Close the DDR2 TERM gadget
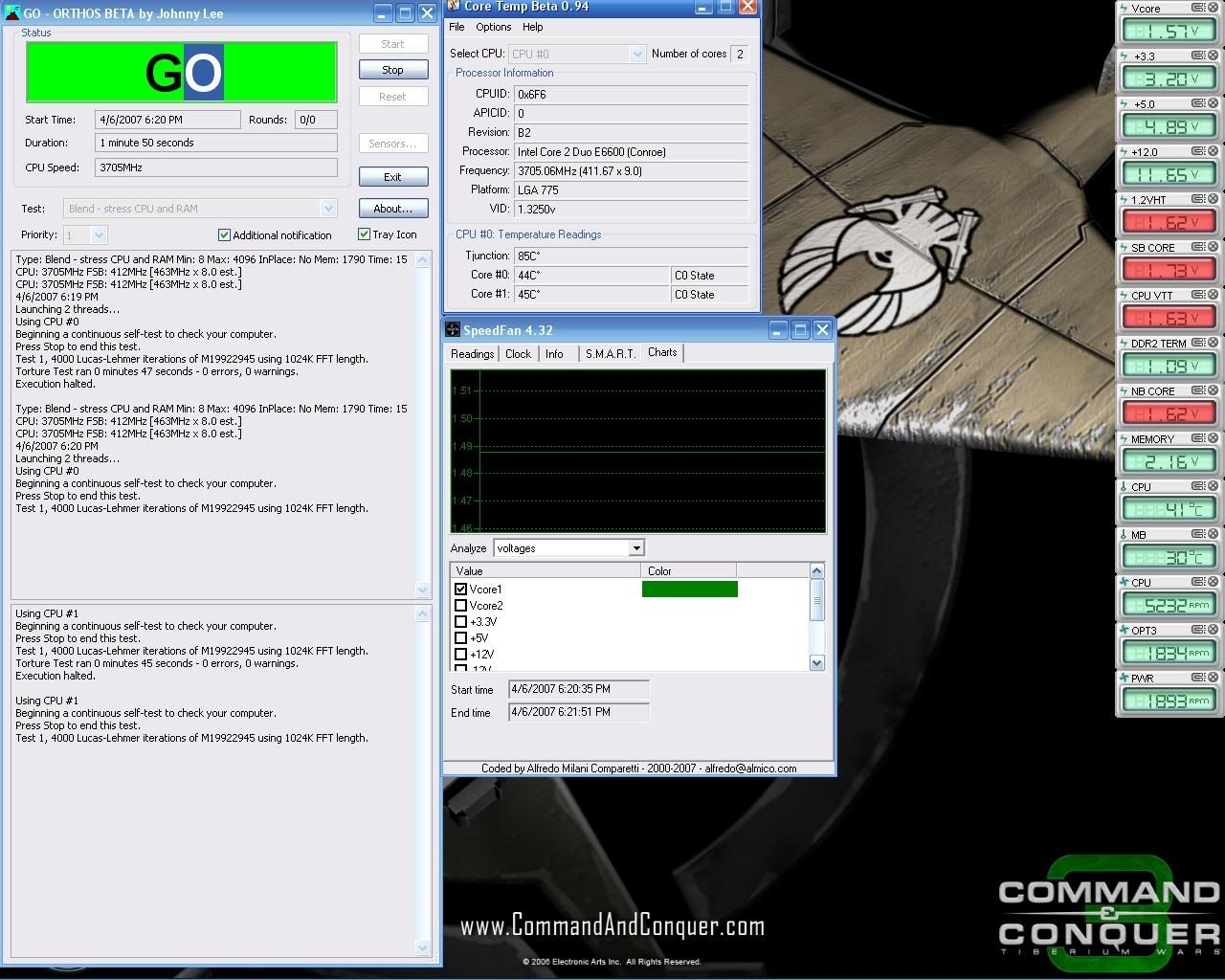This screenshot has height=980, width=1225. (x=1212, y=343)
